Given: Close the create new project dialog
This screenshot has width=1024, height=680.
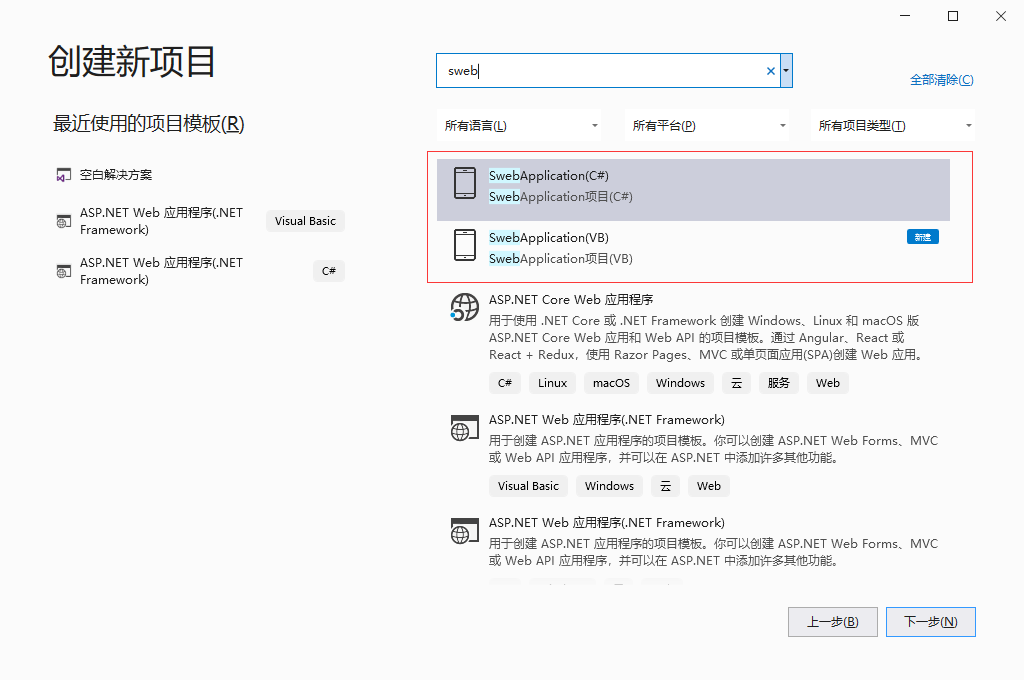Looking at the screenshot, I should (1000, 16).
